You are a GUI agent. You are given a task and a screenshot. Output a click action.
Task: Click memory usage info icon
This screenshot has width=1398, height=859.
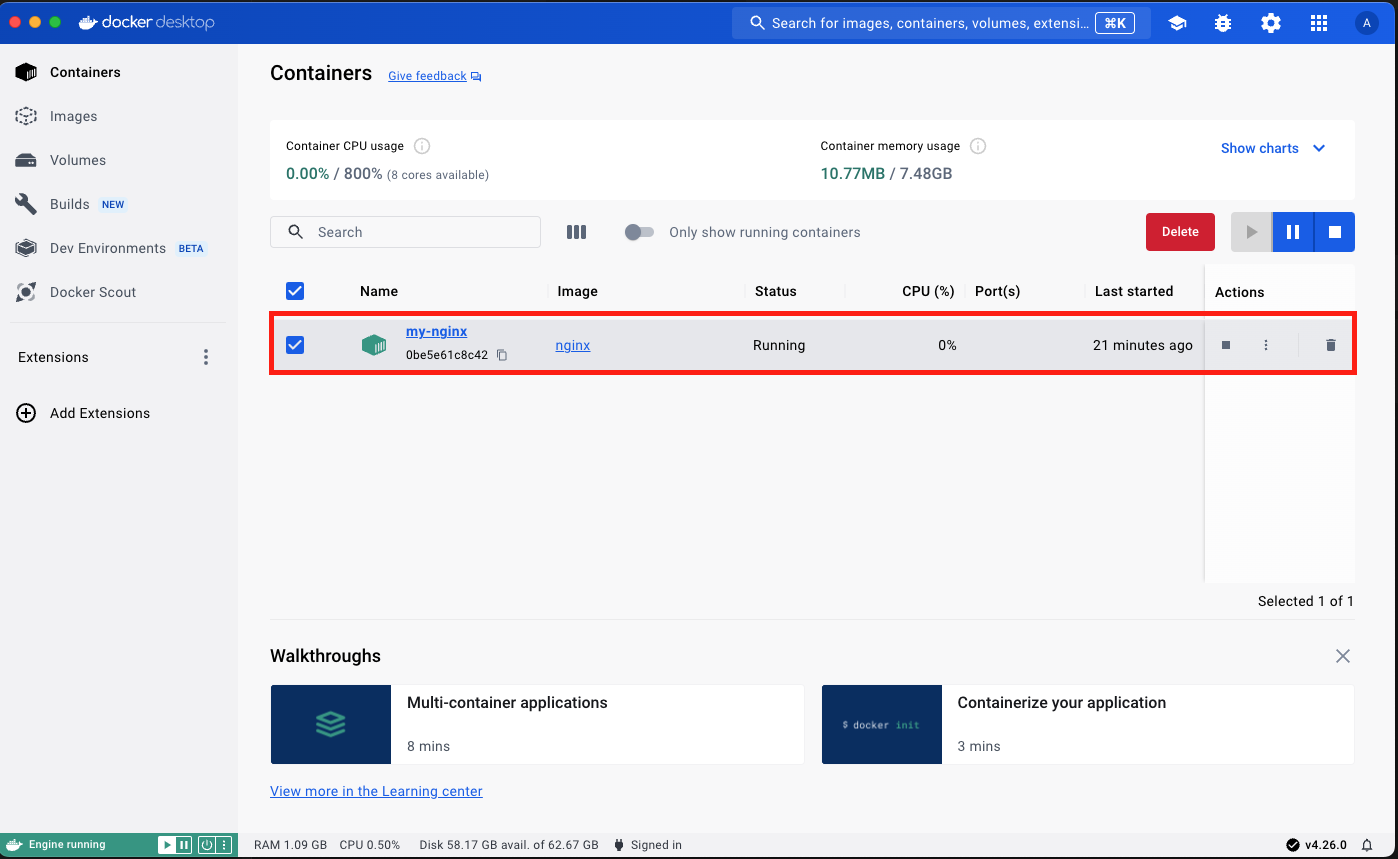tap(978, 146)
